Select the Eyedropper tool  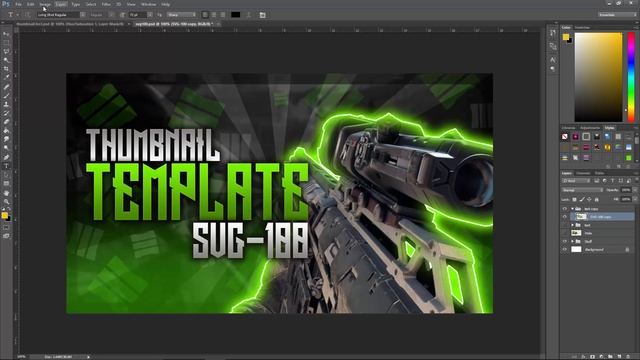(x=6, y=78)
